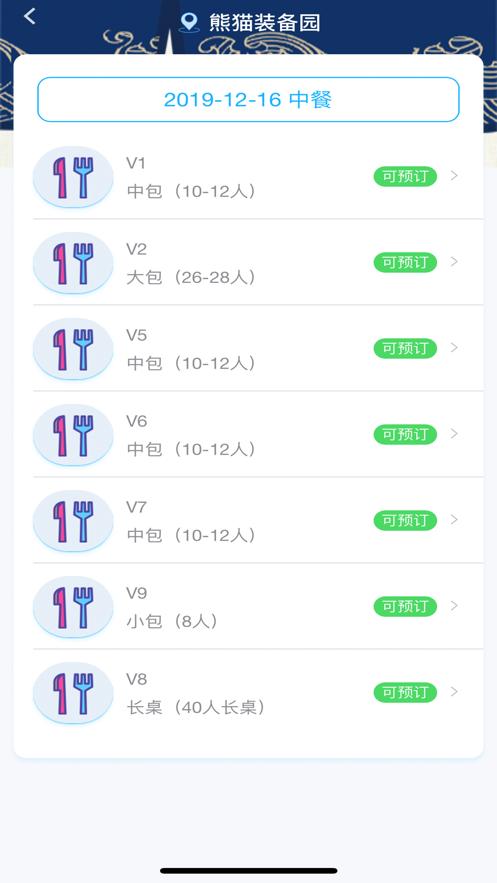Screen dimensions: 497x883
Task: Tap the location pin icon
Action: [189, 23]
